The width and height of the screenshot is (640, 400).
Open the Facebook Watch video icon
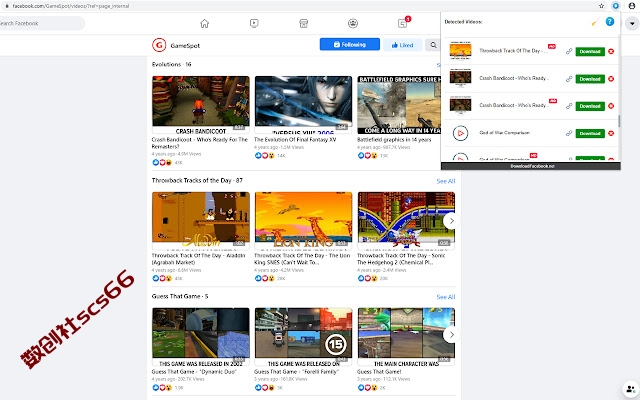click(x=254, y=24)
